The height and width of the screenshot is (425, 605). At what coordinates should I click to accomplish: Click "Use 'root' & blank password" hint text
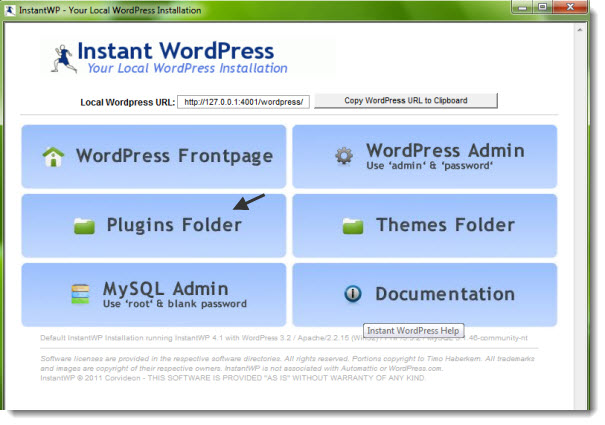(x=174, y=304)
